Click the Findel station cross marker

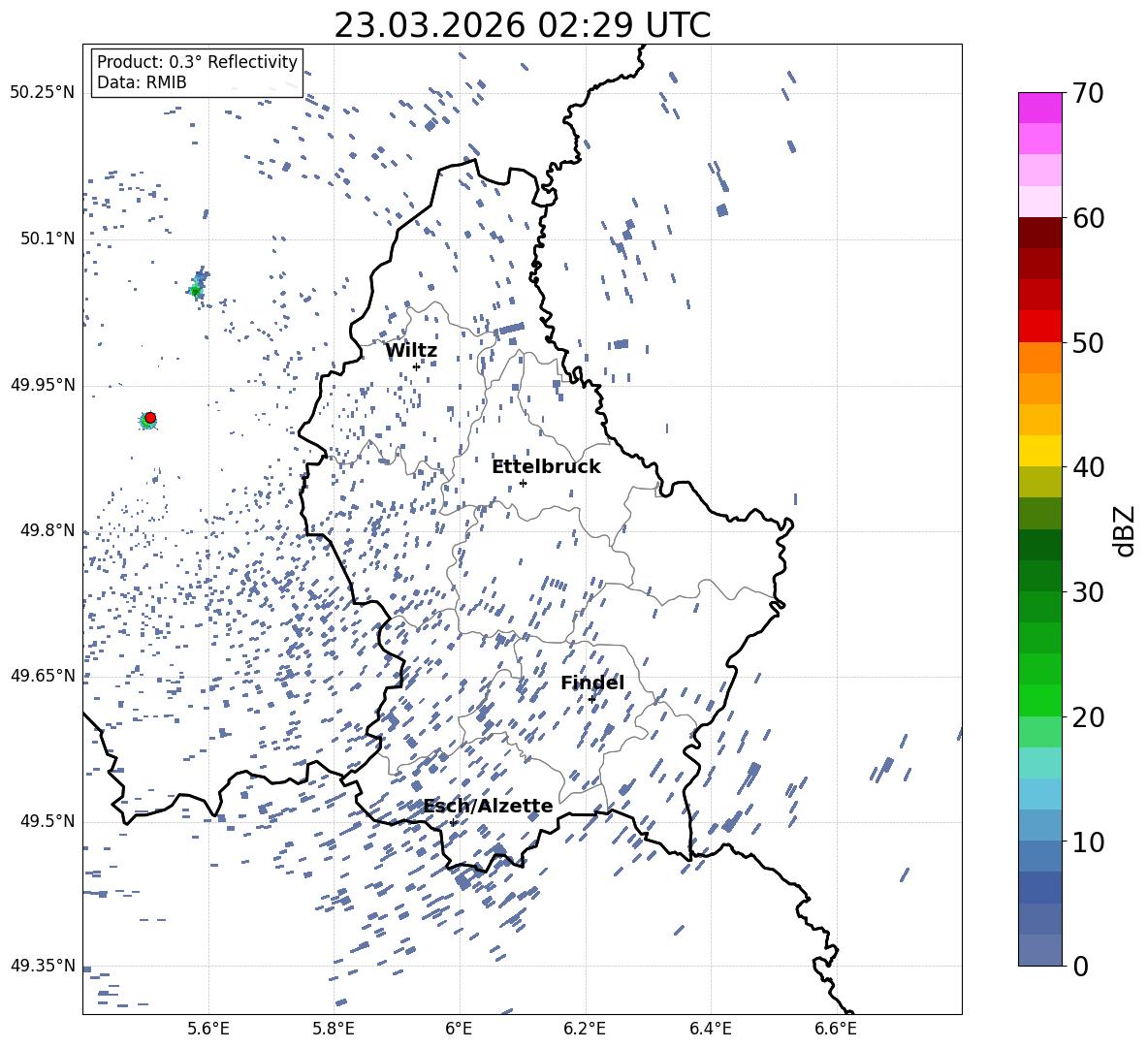(591, 699)
